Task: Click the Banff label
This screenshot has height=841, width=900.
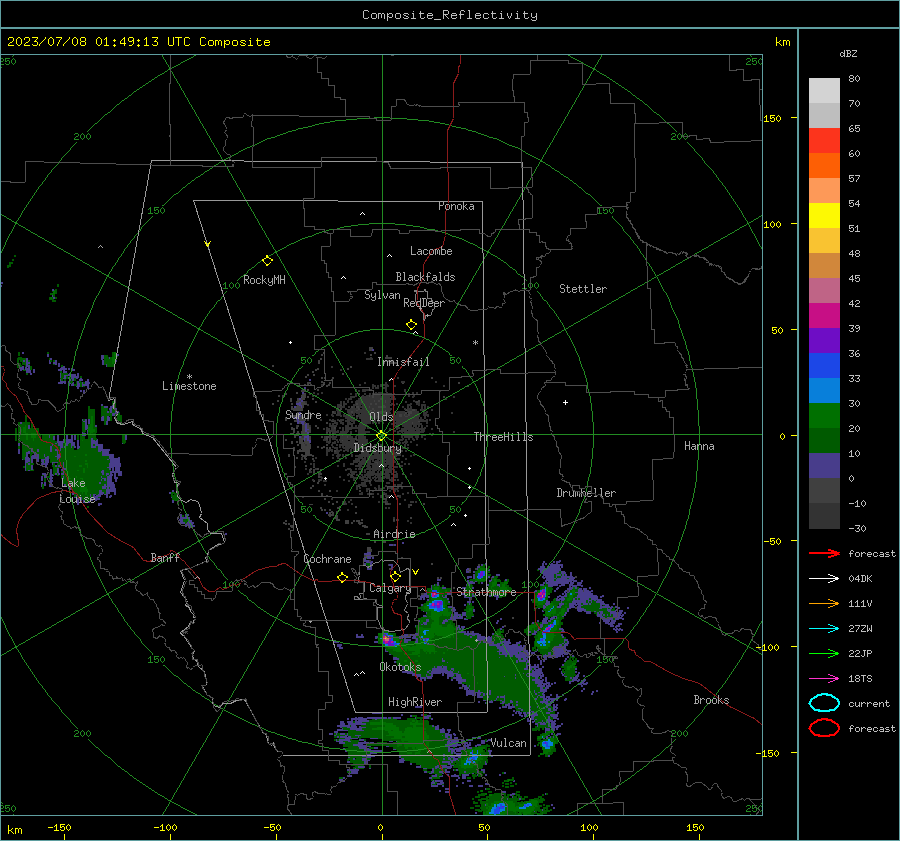Action: click(x=165, y=558)
